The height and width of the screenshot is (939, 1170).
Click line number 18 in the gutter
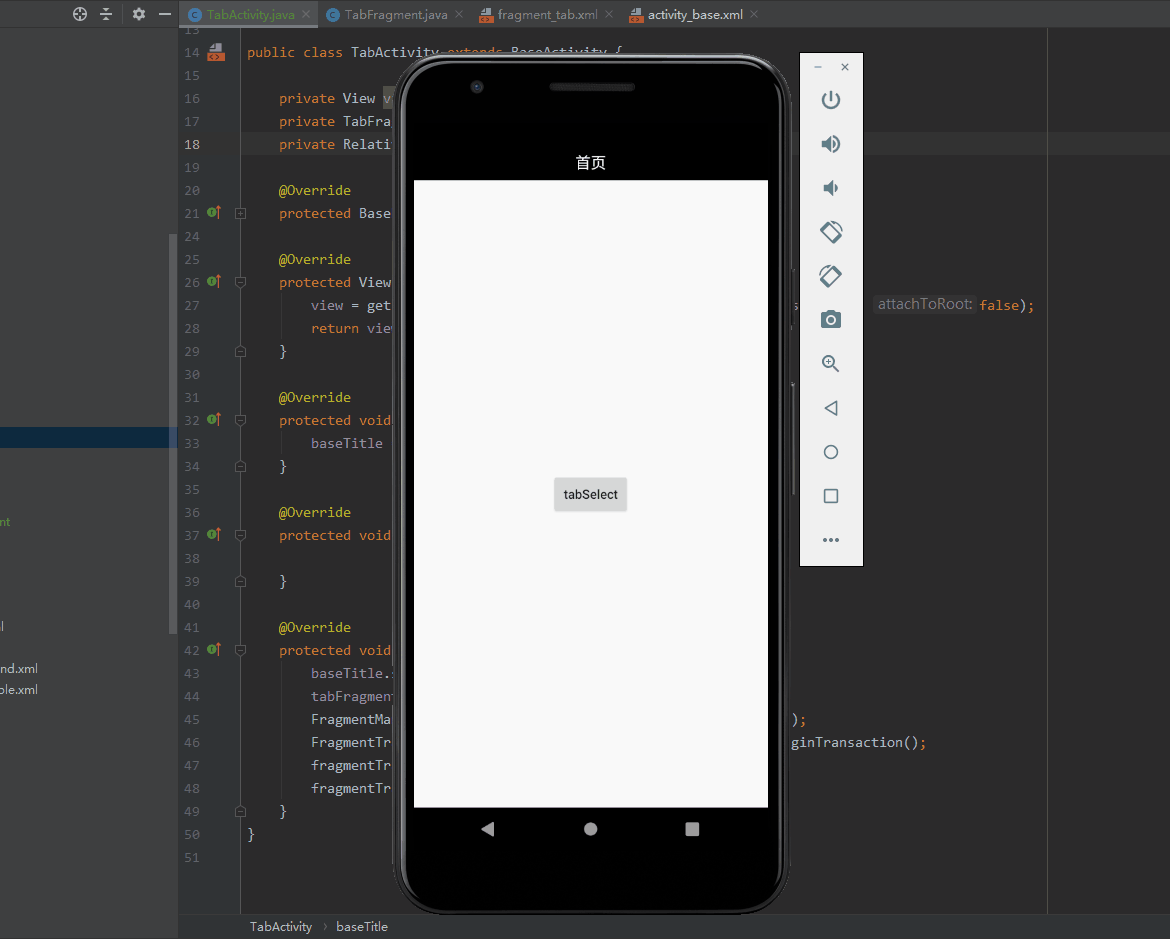pyautogui.click(x=192, y=144)
